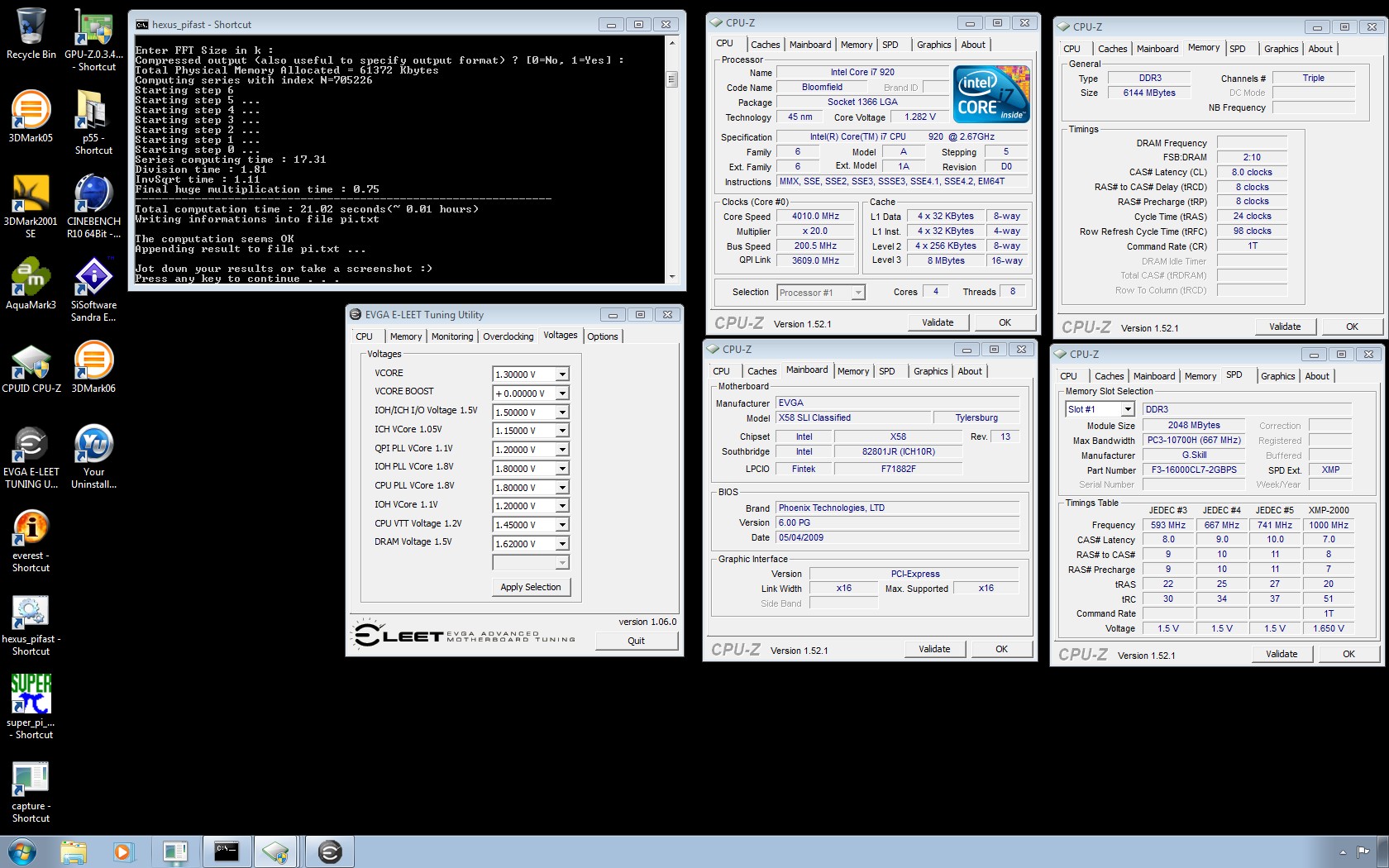
Task: Open the QPI PLL VCore 1.1V dropdown
Action: pyautogui.click(x=562, y=450)
